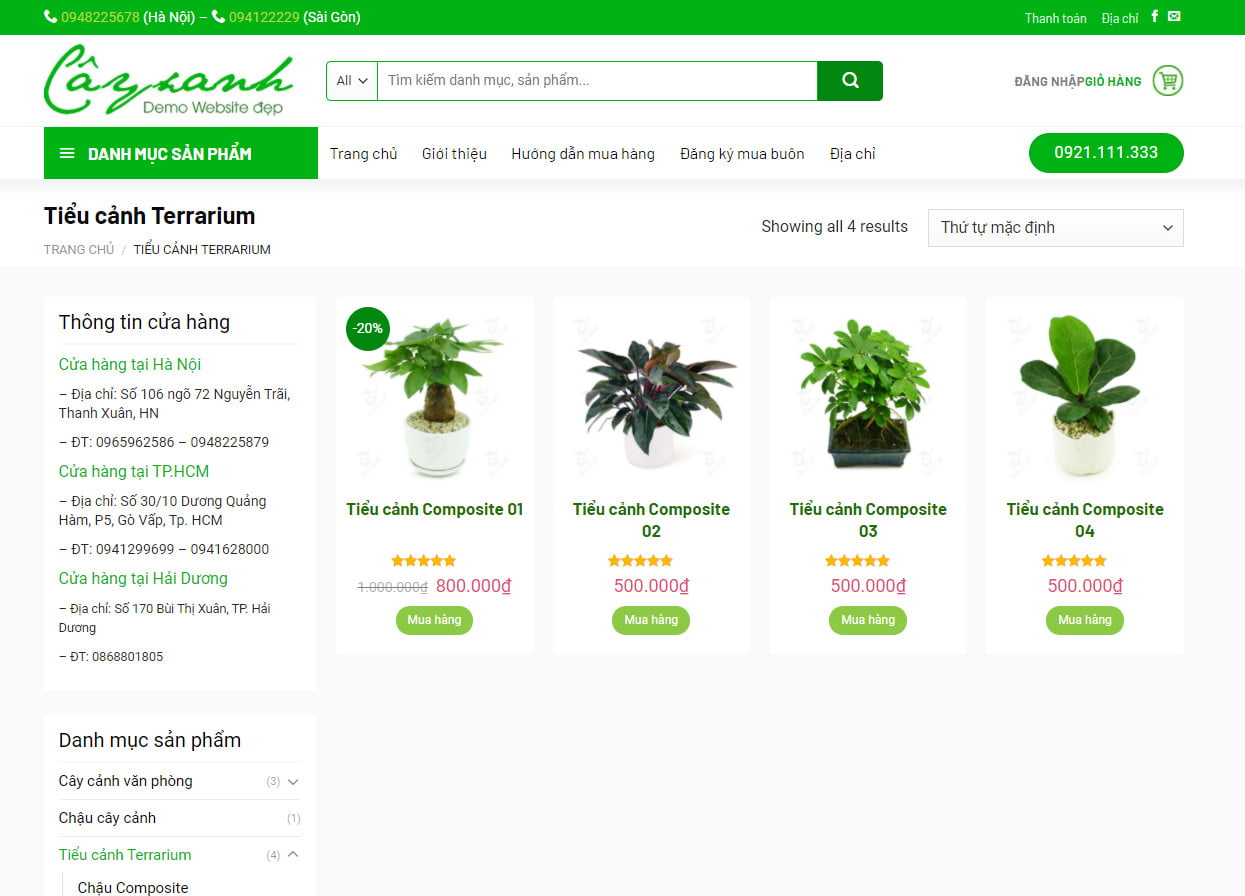Collapse the Tiểu cảnh Terrarium category
This screenshot has width=1245, height=896.
293,855
